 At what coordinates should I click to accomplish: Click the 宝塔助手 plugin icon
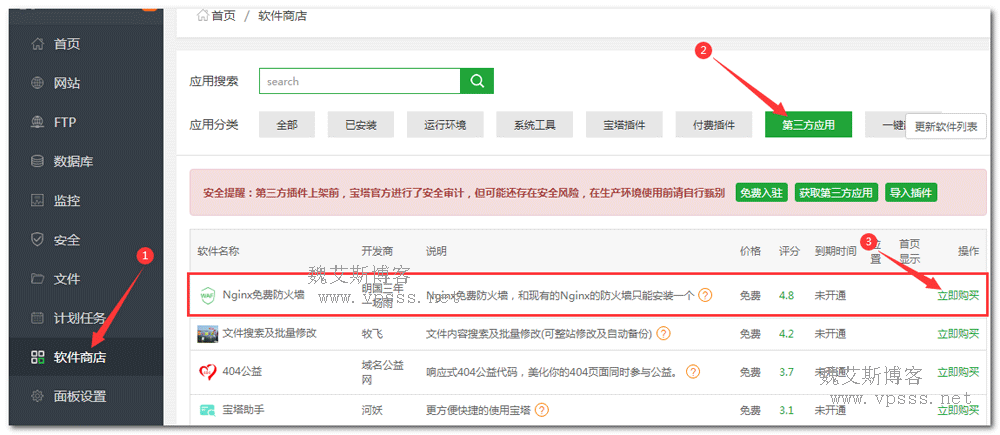(x=207, y=409)
